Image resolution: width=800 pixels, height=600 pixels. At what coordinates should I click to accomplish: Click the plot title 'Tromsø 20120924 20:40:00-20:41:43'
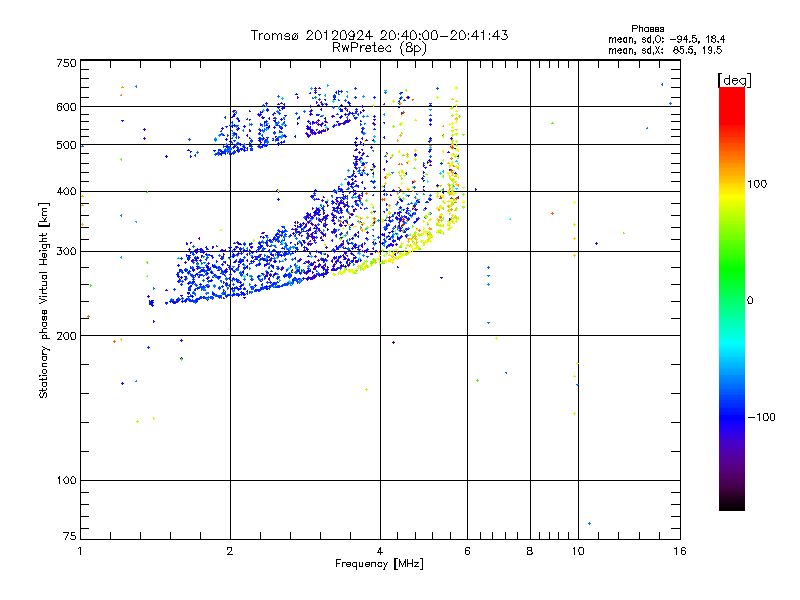click(379, 35)
